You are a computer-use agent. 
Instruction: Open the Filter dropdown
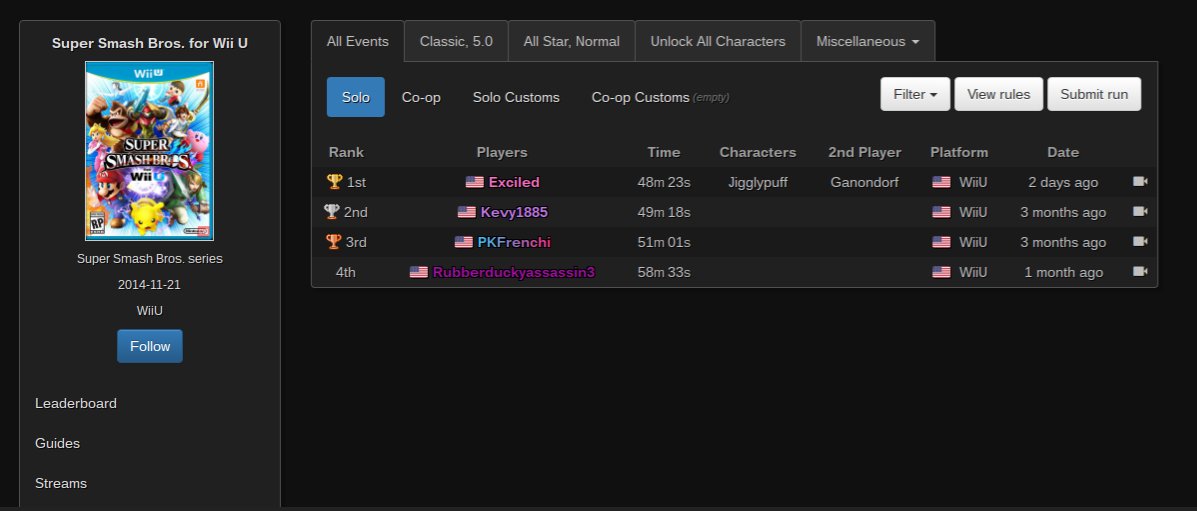(915, 94)
